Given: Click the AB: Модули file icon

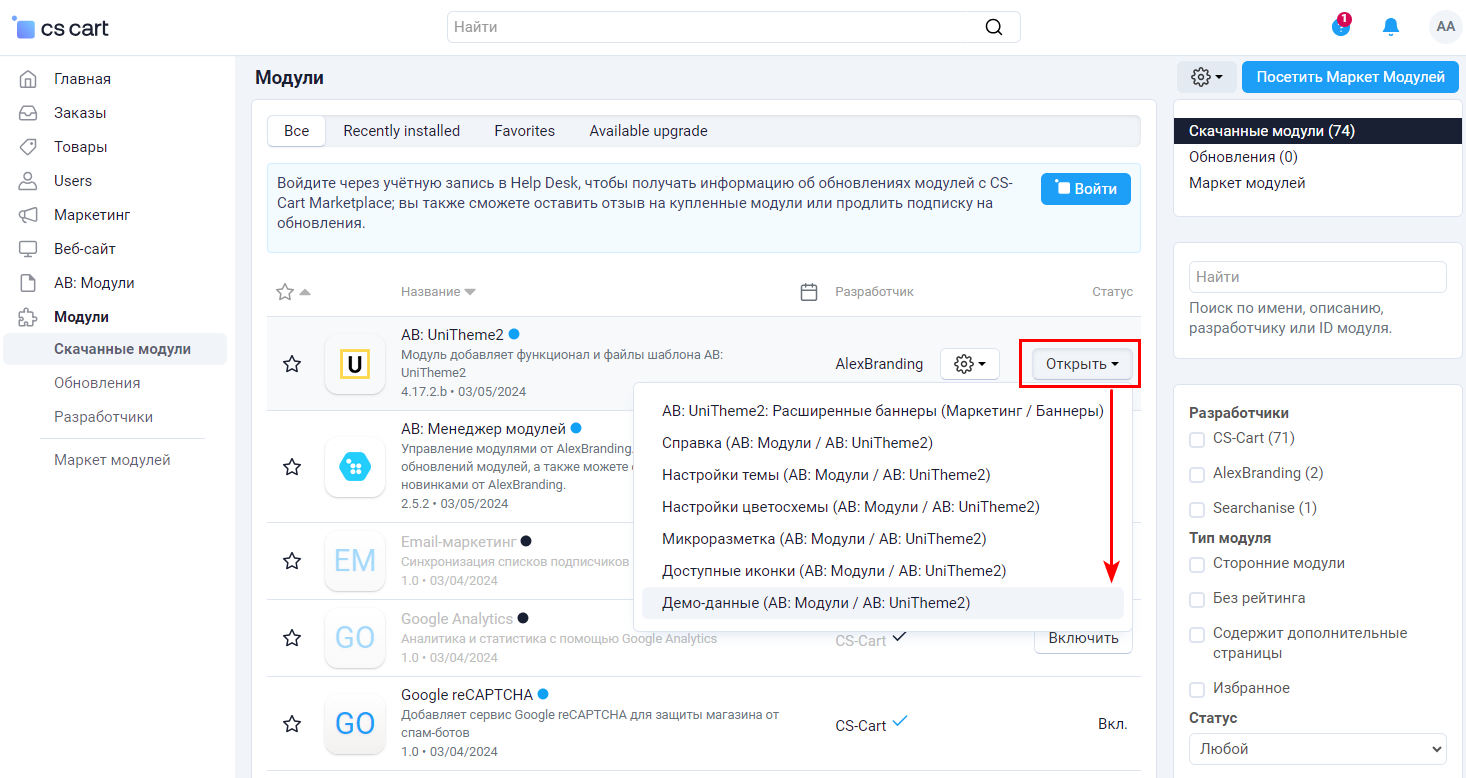Looking at the screenshot, I should (29, 283).
